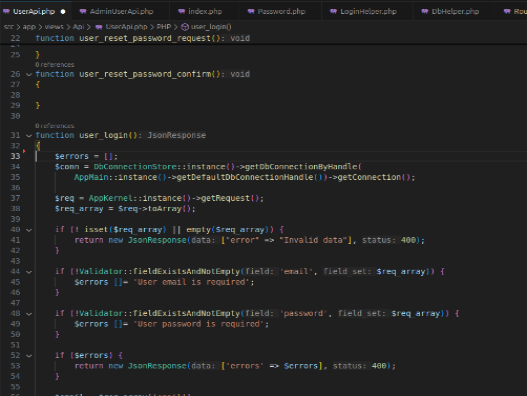Screen dimensions: 527x396
Task: Click 'user_reset_password_confirm' function name on line 26
Action: pyautogui.click(x=145, y=74)
